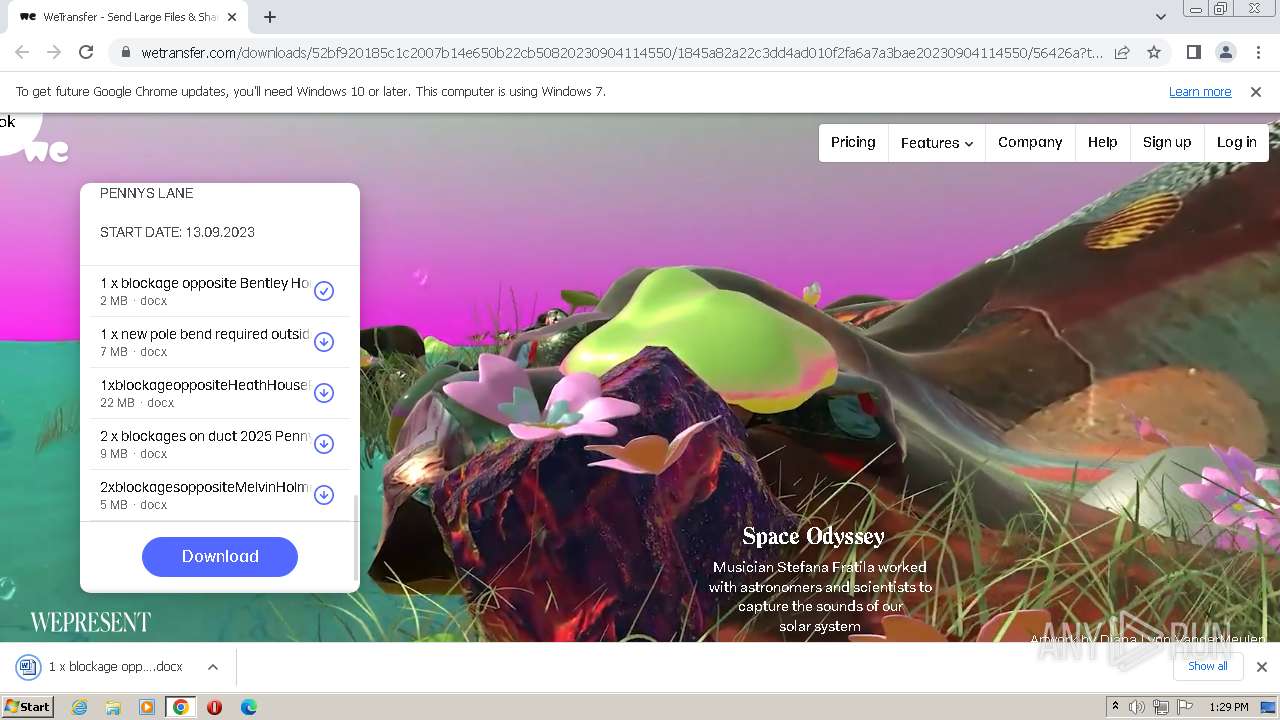Select '1 x new pole bend required outsid' file name
Screen dimensions: 1280x720
pos(205,334)
